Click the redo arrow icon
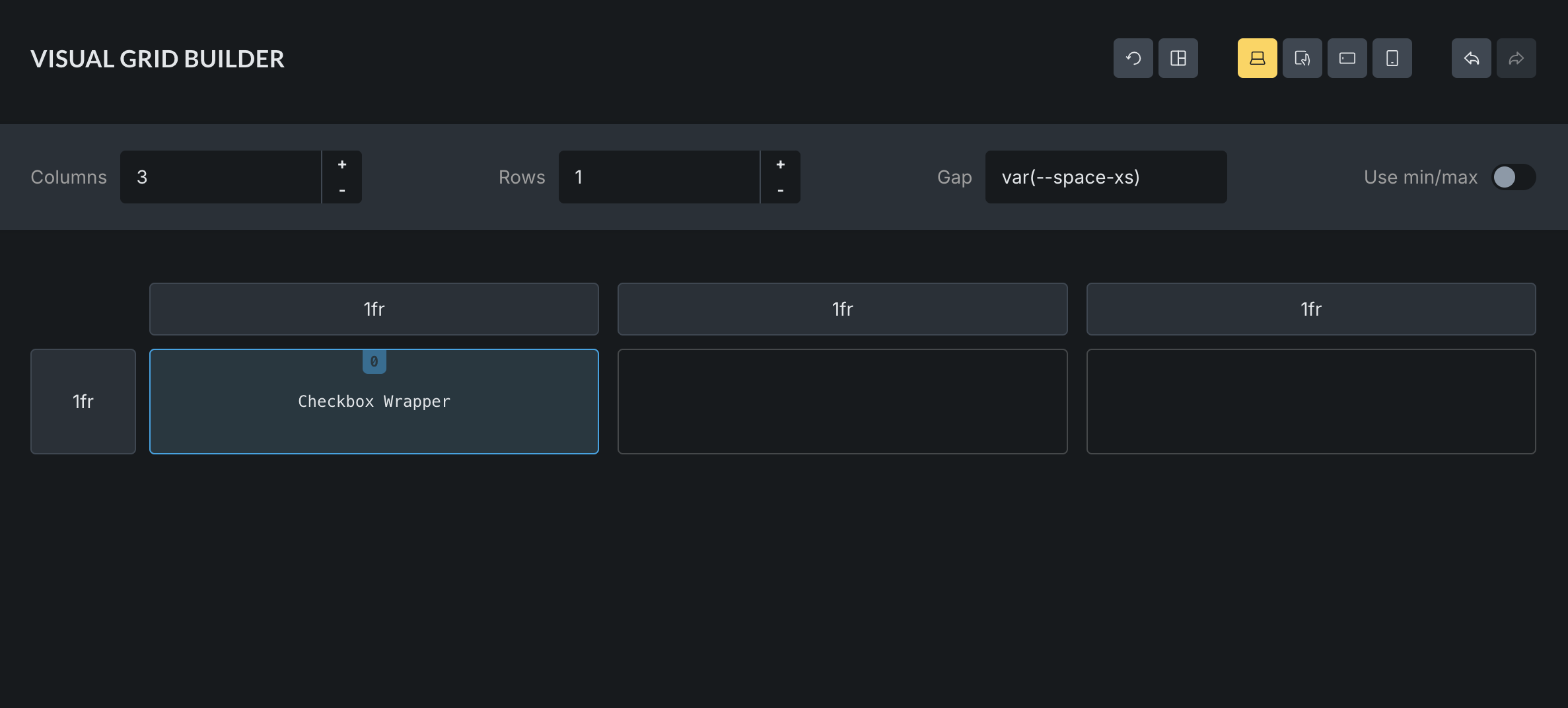This screenshot has height=708, width=1568. [1516, 58]
